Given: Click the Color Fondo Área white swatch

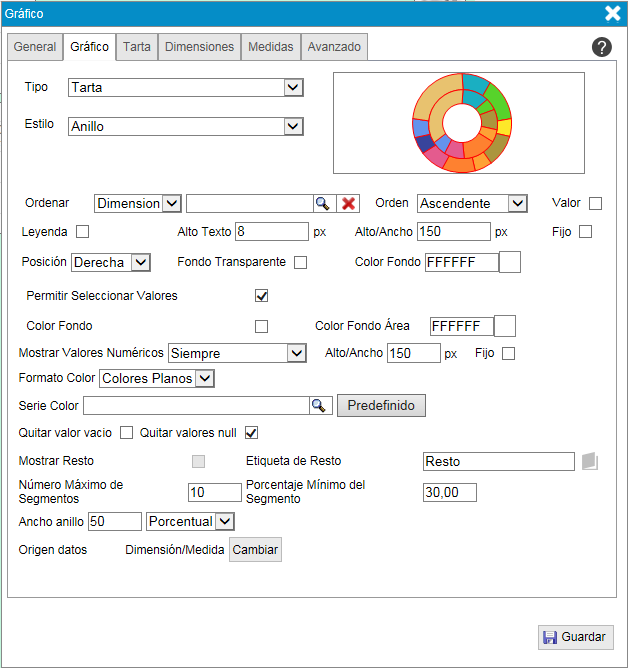Looking at the screenshot, I should (x=505, y=326).
